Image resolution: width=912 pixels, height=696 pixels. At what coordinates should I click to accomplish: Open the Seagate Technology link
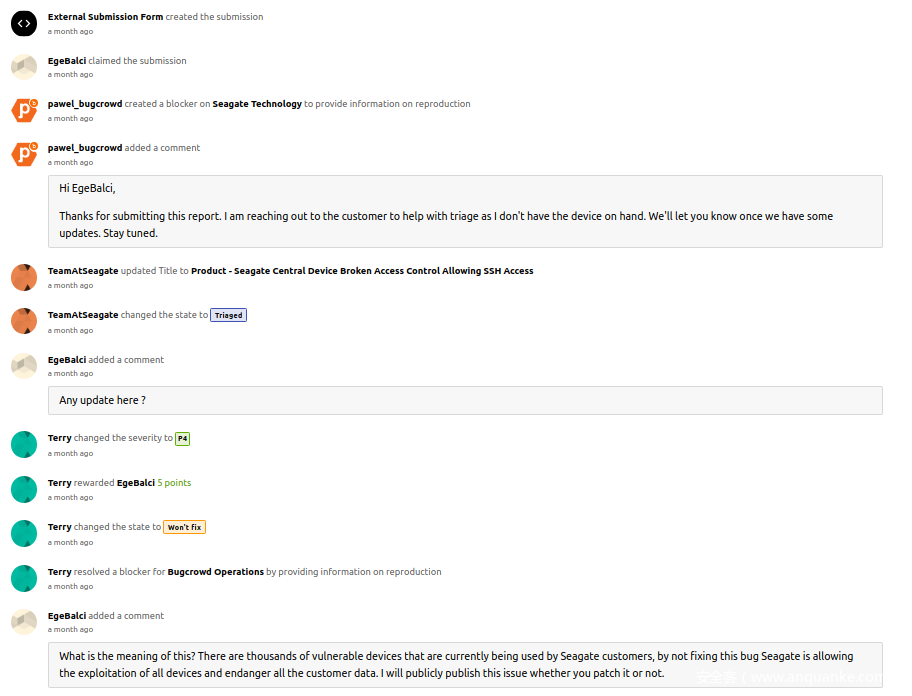257,104
